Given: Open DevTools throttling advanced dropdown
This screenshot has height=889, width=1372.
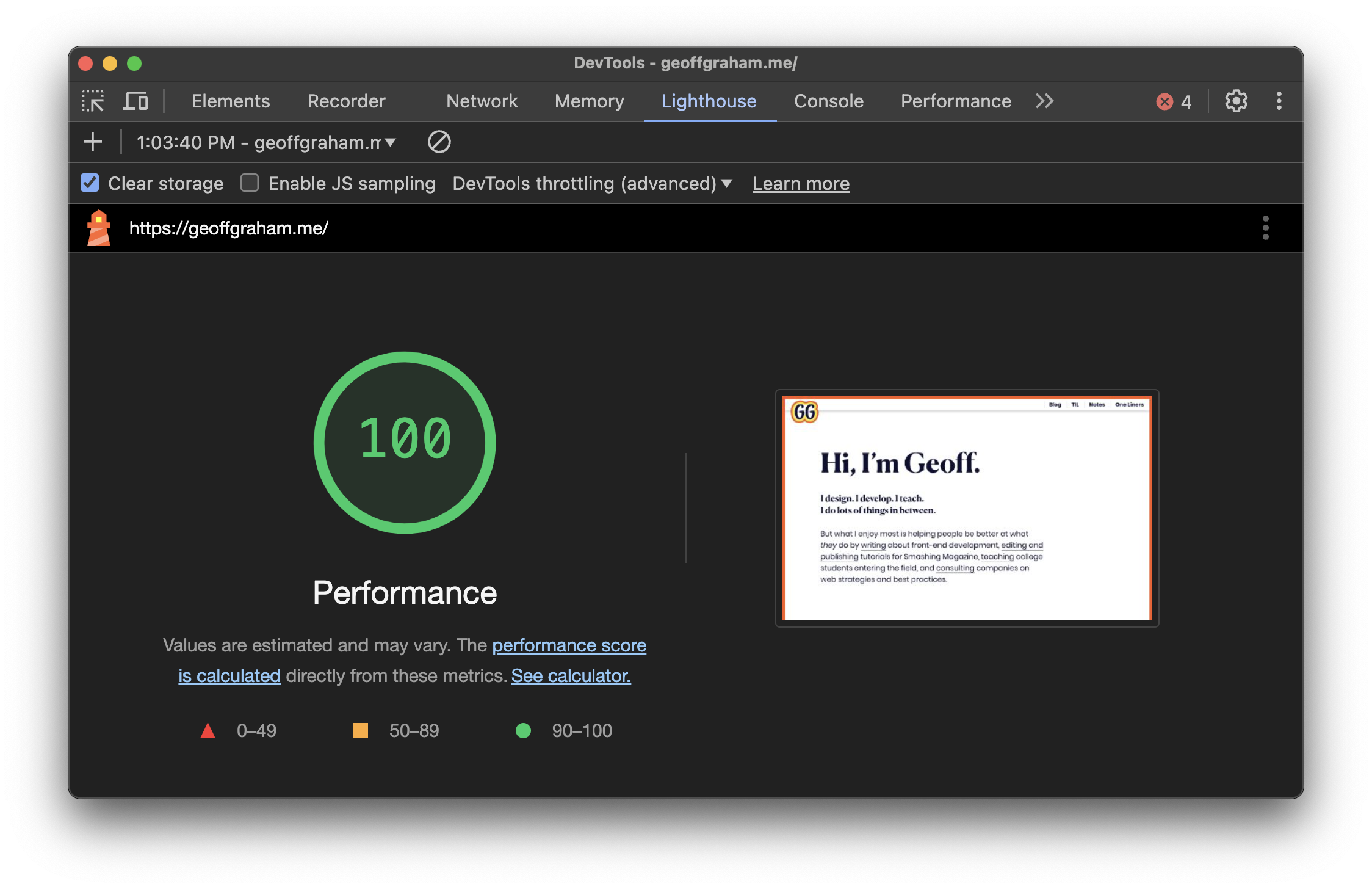Looking at the screenshot, I should point(591,183).
